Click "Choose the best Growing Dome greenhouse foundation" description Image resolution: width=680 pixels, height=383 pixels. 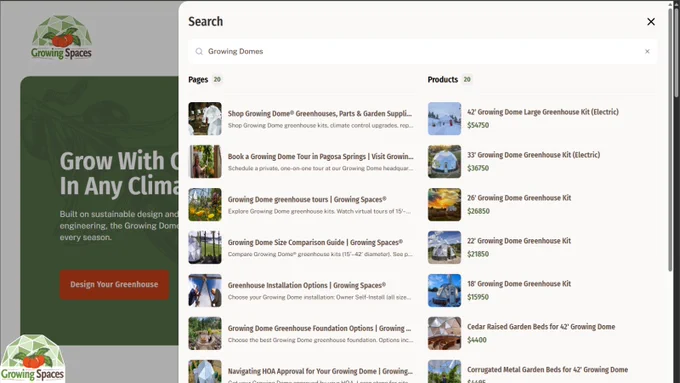tap(320, 340)
